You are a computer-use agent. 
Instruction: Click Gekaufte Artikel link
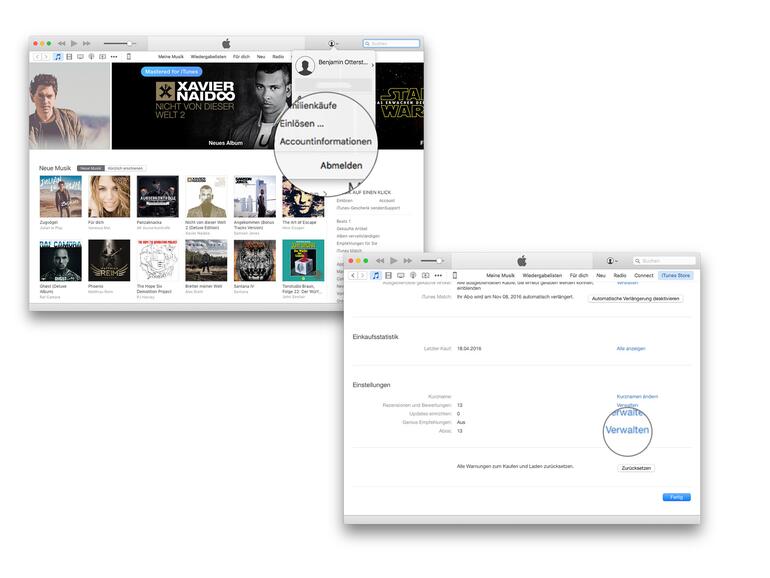[352, 229]
